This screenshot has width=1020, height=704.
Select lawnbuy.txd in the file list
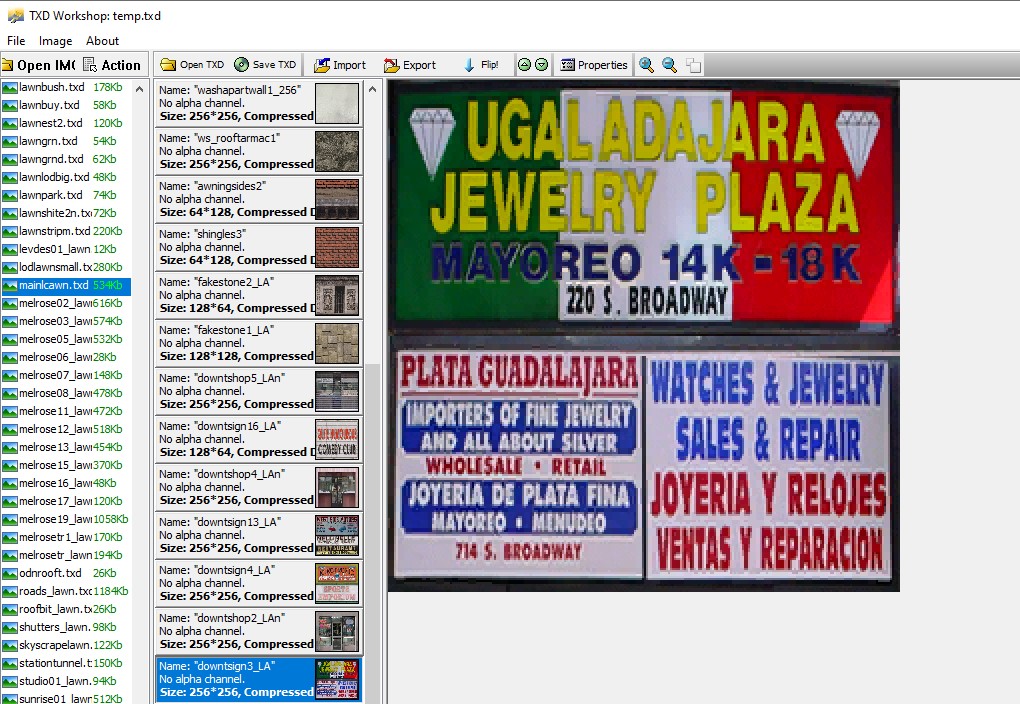[x=66, y=105]
